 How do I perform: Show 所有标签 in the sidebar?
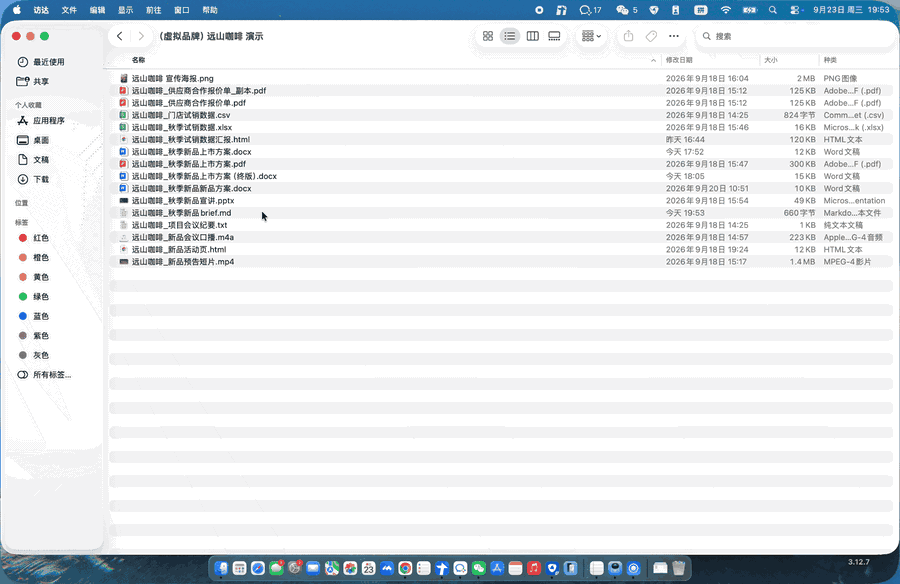point(44,375)
